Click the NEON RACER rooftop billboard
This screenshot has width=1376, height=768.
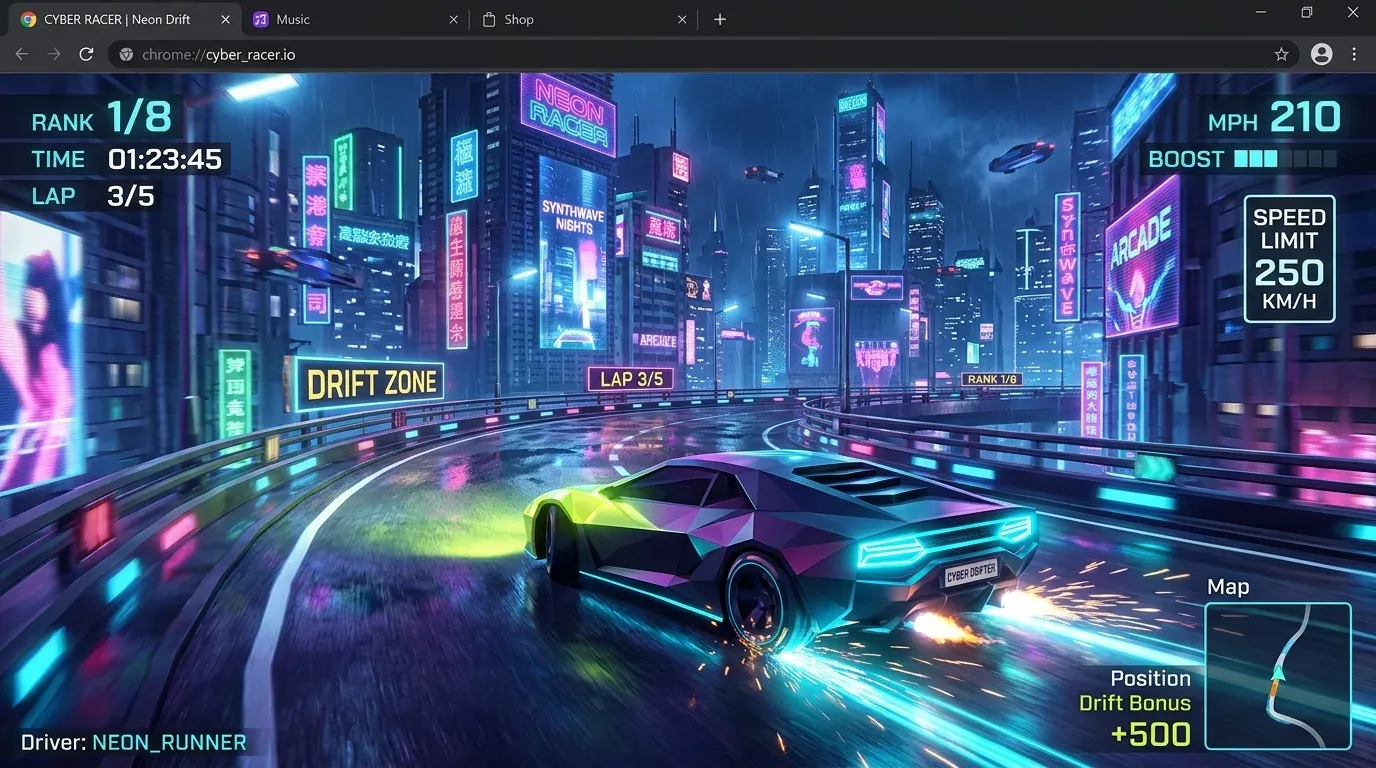pyautogui.click(x=567, y=111)
